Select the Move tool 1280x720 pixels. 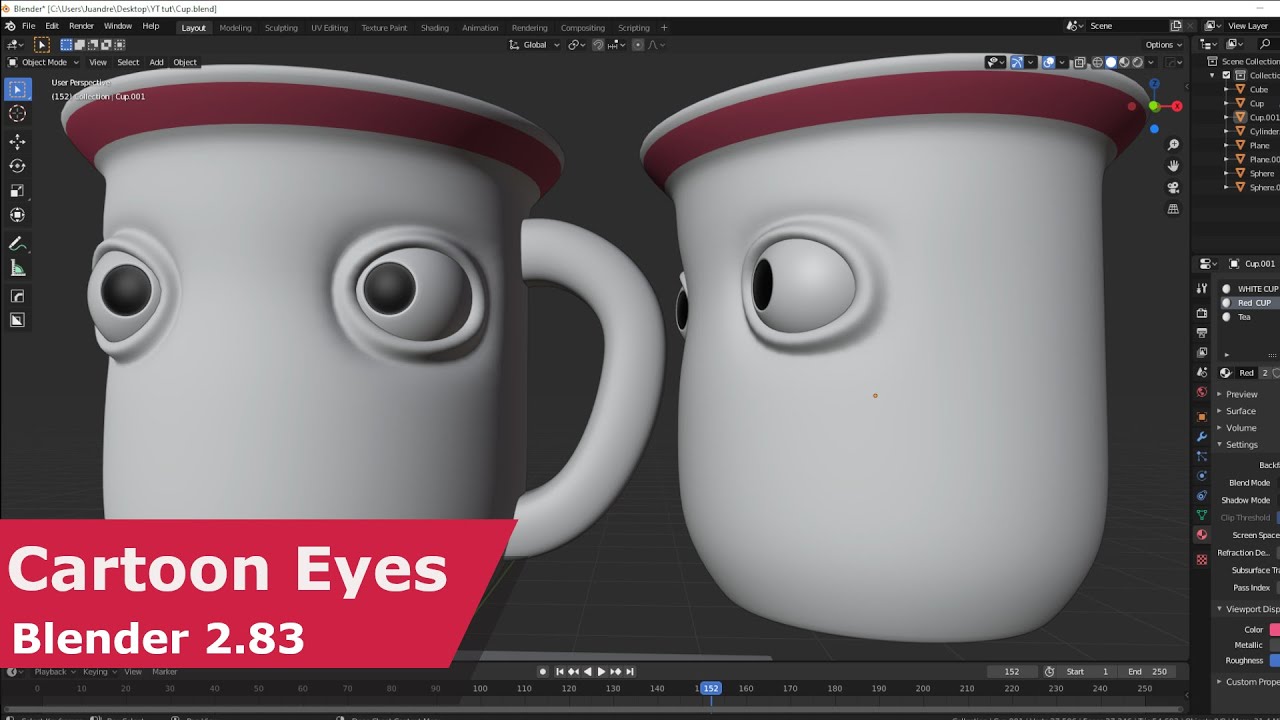click(x=17, y=142)
